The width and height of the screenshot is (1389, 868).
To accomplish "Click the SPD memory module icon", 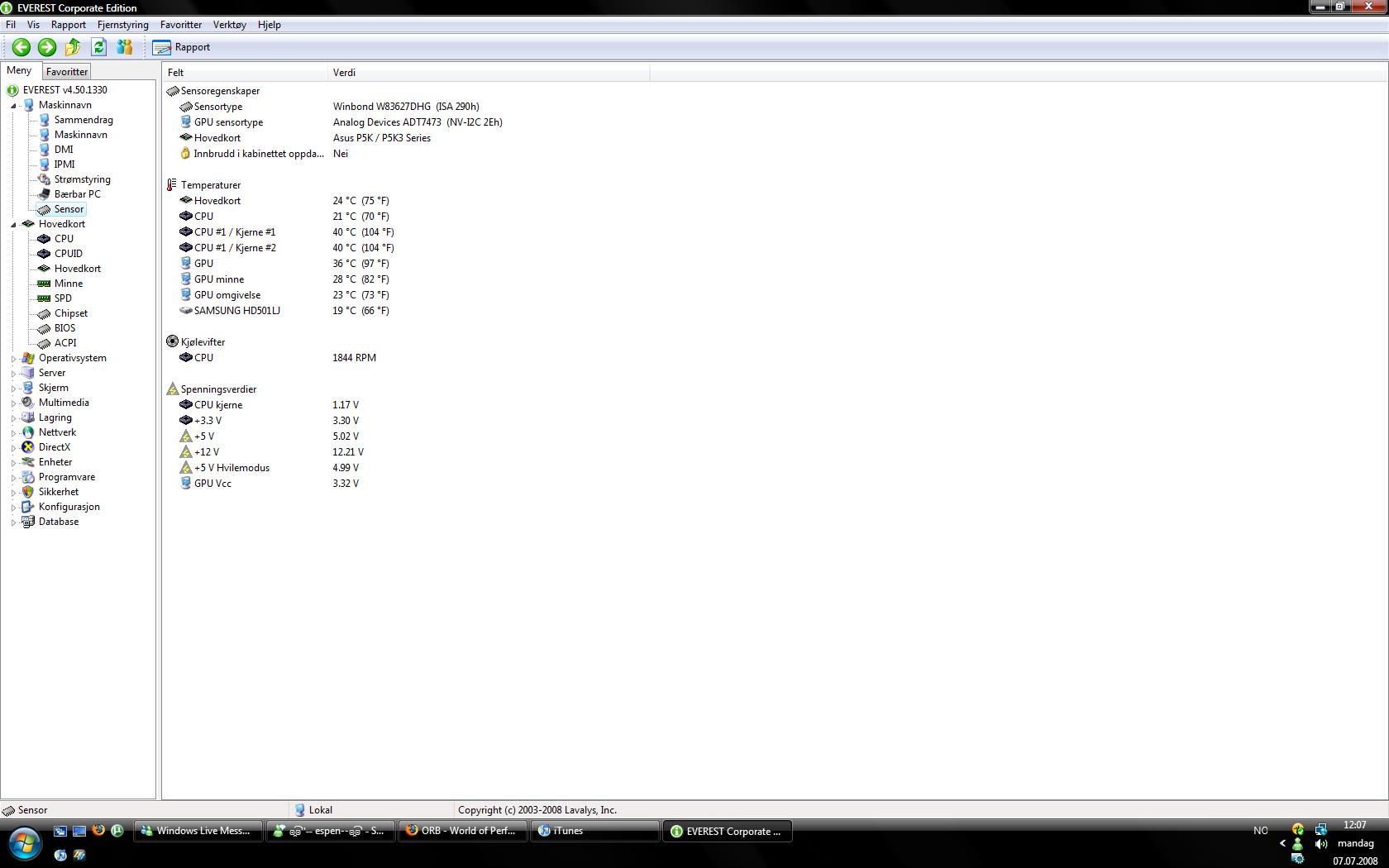I will [x=44, y=298].
